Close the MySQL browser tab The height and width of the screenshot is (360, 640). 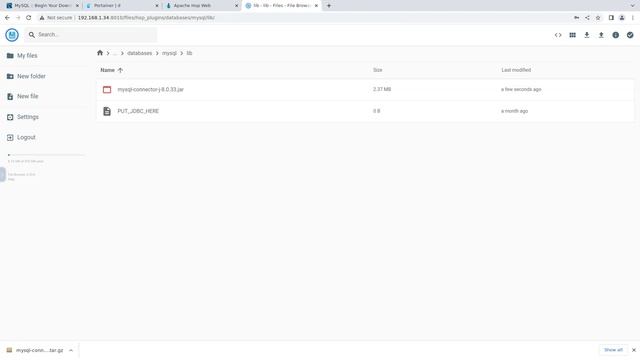(77, 6)
